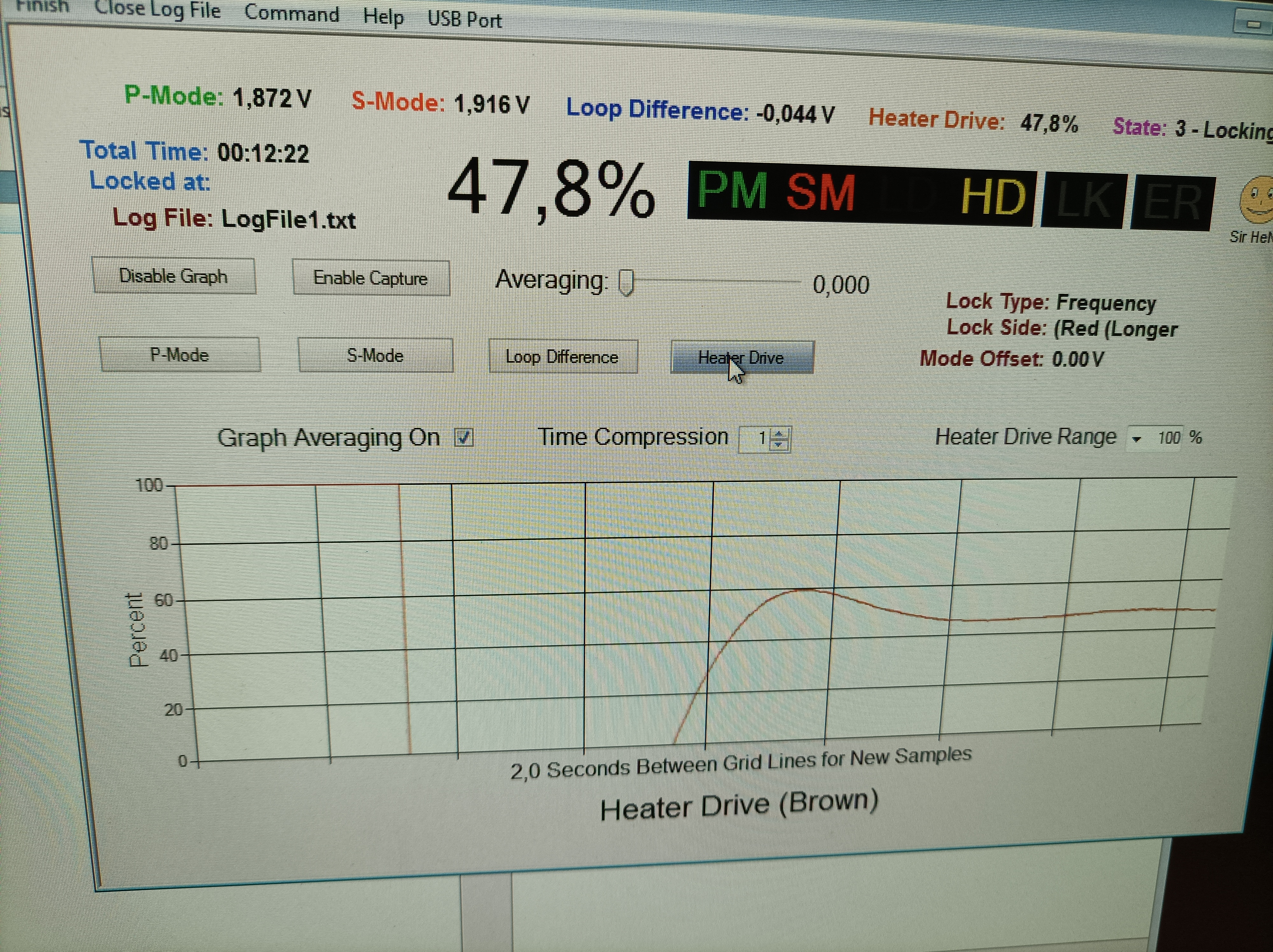The image size is (1273, 952).
Task: Decrease Time Compression with down arrow
Action: coord(779,444)
